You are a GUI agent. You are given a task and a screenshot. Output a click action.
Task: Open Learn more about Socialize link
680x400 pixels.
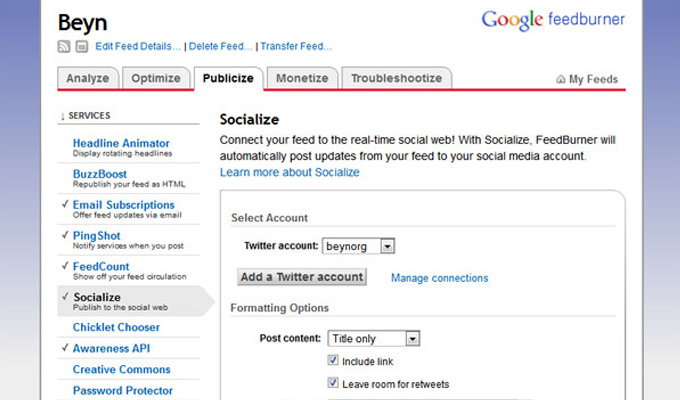[290, 172]
